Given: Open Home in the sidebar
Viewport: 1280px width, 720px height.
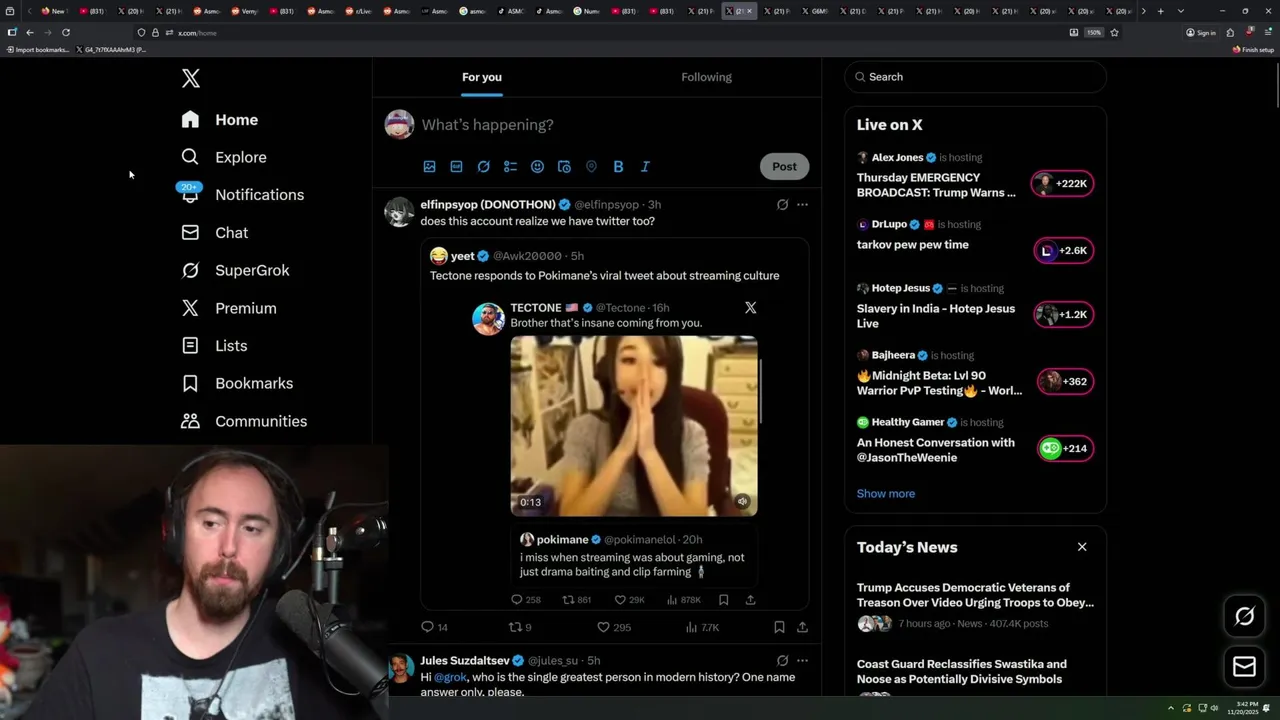Looking at the screenshot, I should click(x=220, y=120).
